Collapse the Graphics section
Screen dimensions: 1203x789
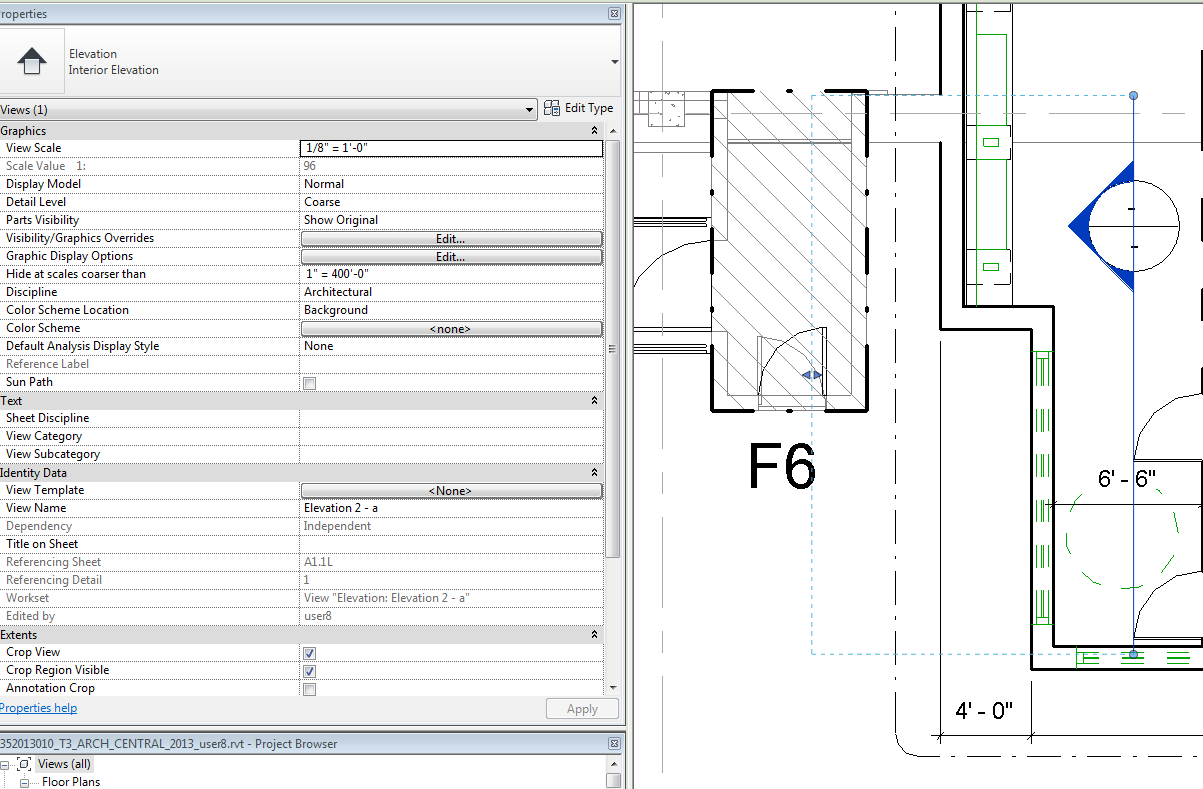[595, 131]
